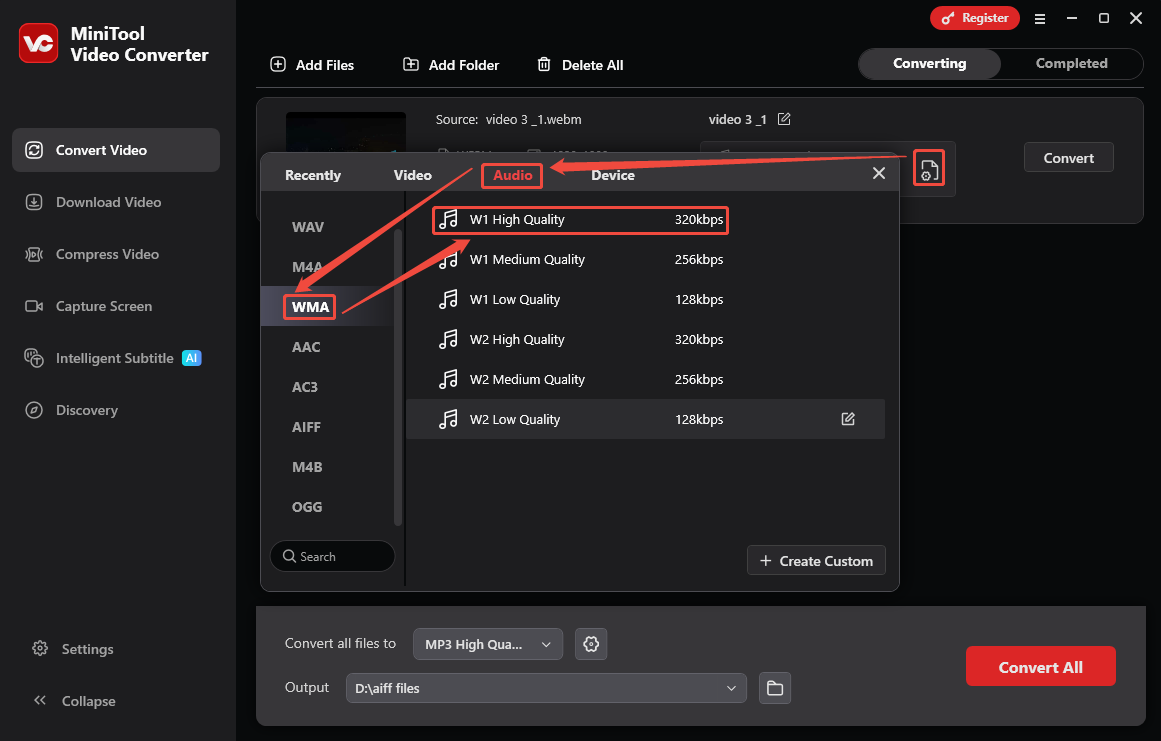The image size is (1161, 741).
Task: Open the Capture Screen feature
Action: pyautogui.click(x=101, y=306)
